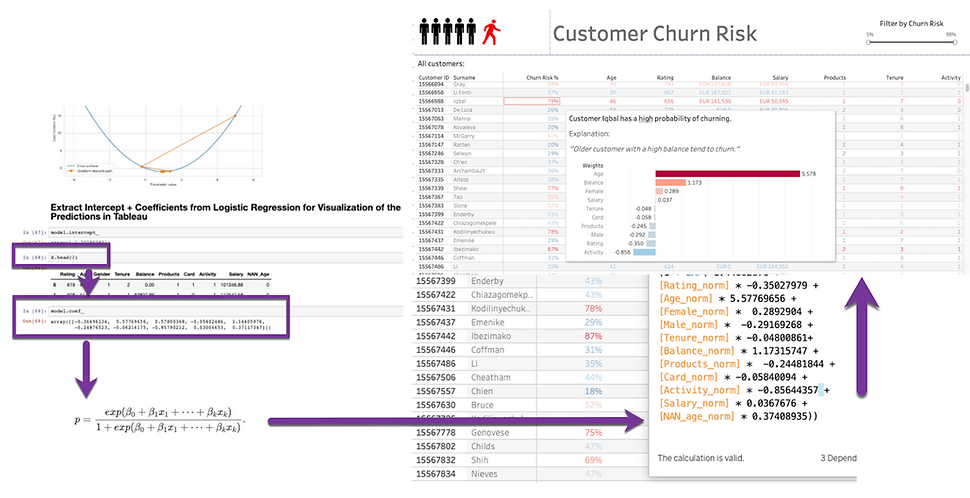Viewport: 970px width, 498px height.
Task: Click surname Archambault in the customer list
Action: (x=469, y=170)
